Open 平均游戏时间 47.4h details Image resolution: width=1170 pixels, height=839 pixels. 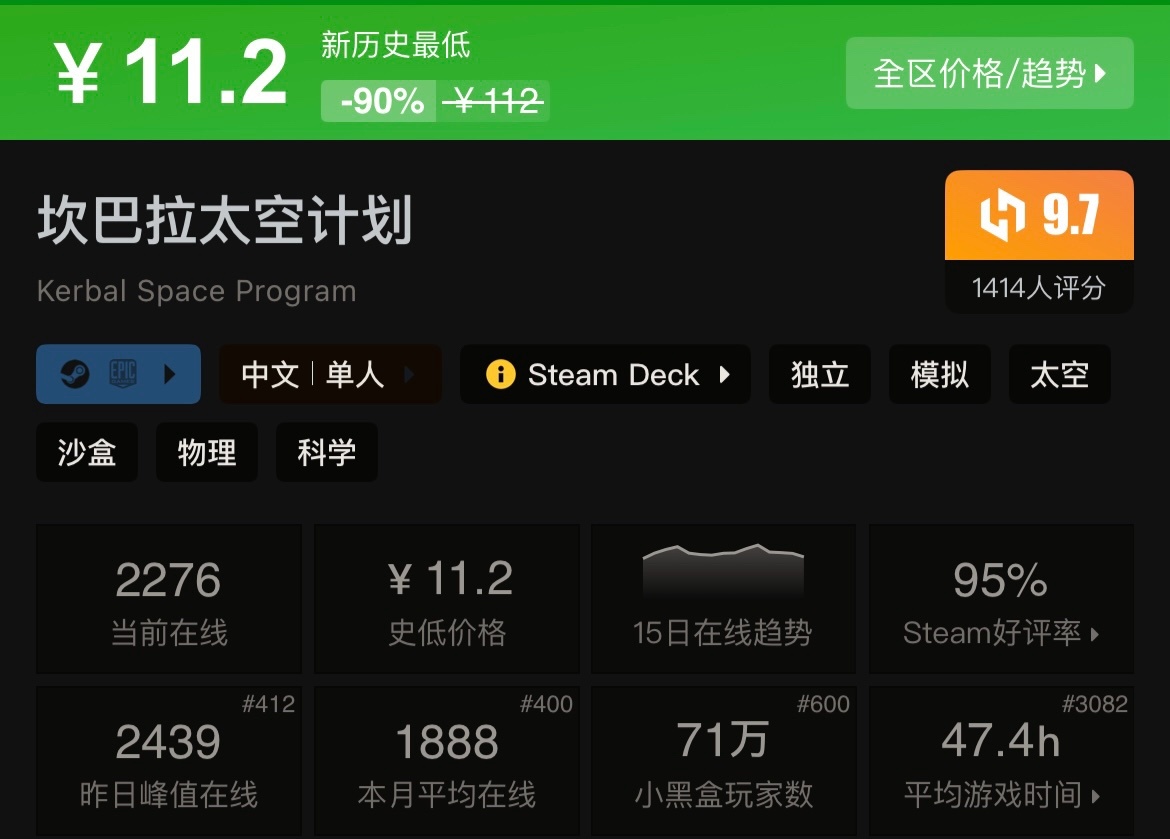tap(1001, 760)
